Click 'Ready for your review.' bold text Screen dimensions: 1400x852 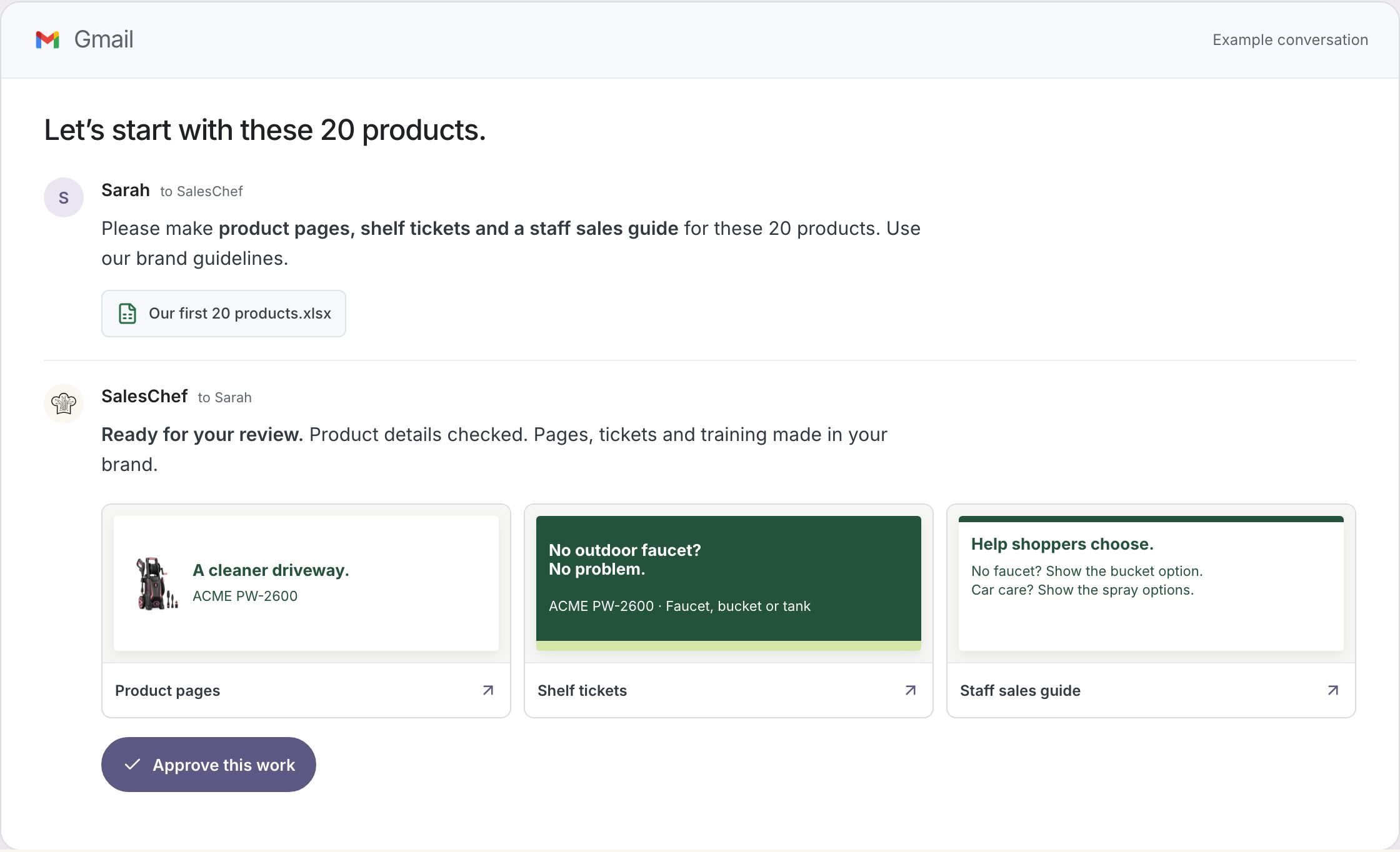pyautogui.click(x=202, y=435)
